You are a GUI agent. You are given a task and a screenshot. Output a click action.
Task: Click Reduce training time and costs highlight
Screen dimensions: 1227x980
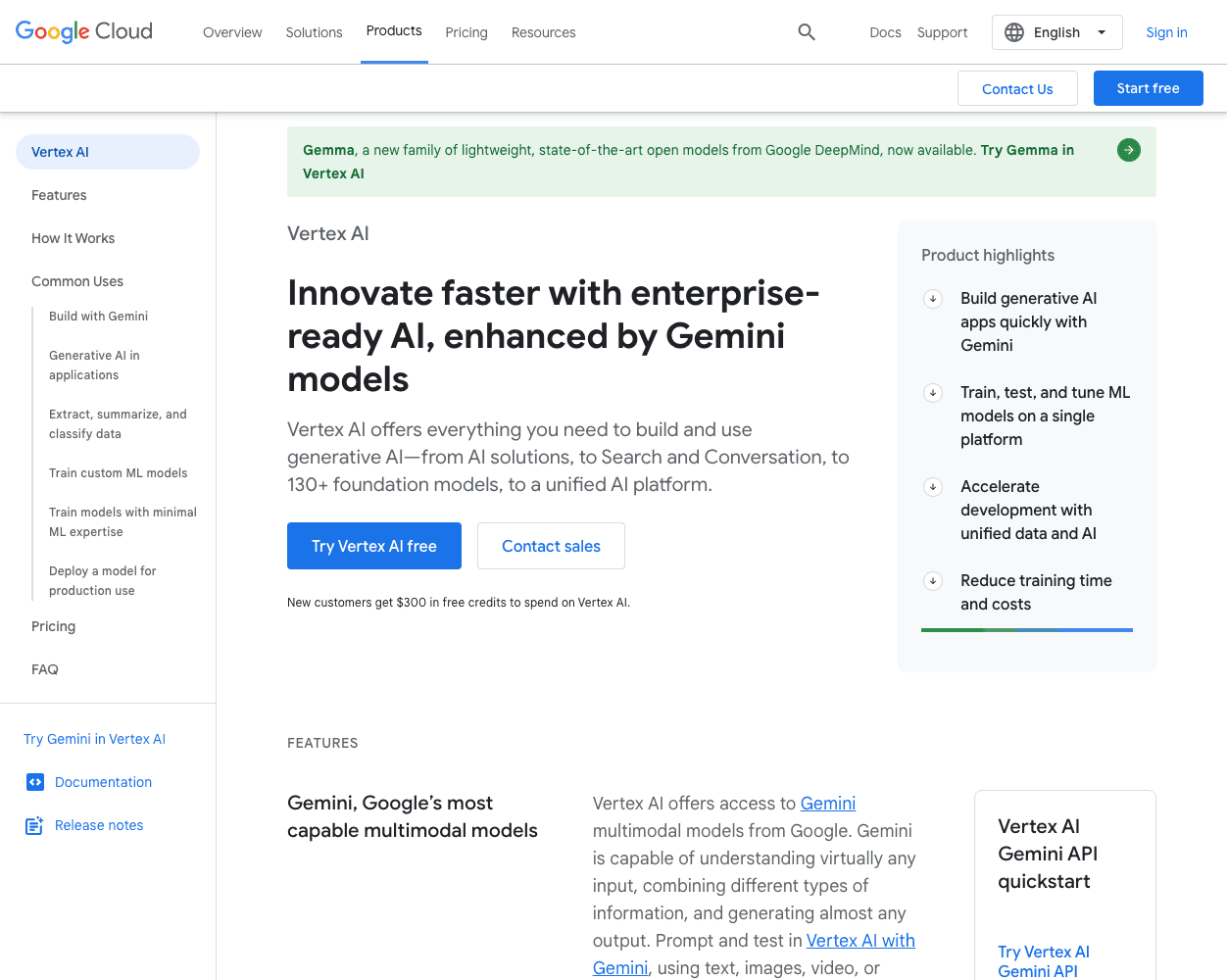(1036, 592)
